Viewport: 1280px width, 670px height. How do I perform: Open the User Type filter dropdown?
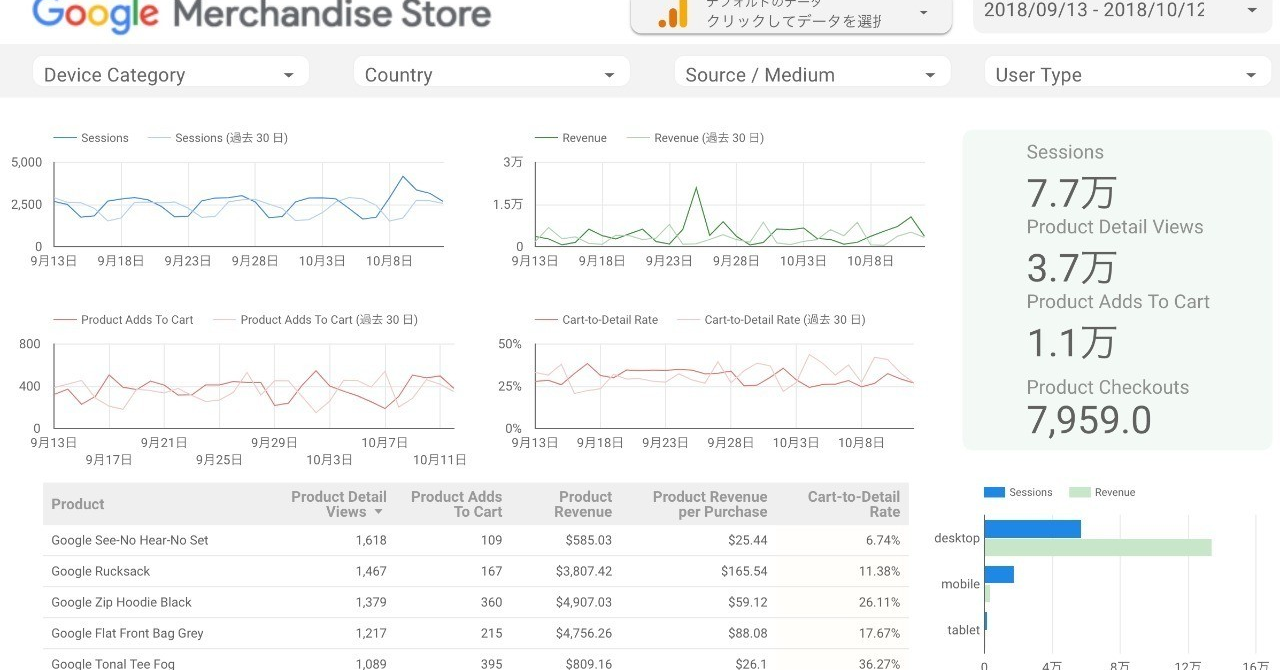pyautogui.click(x=1127, y=74)
